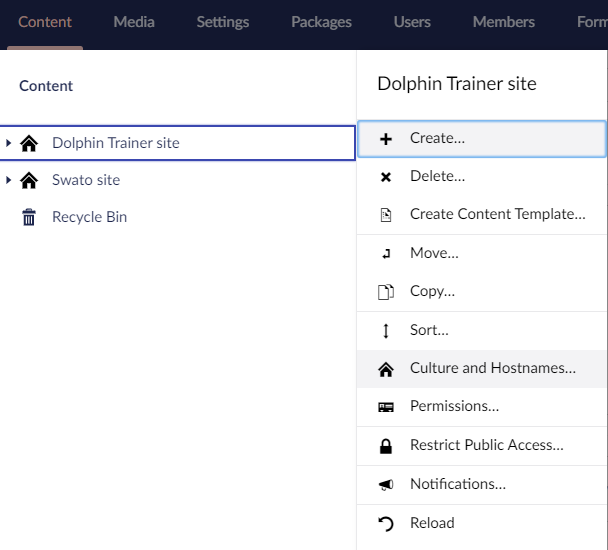
Task: Select Culture and Hostnames menu entry
Action: (x=482, y=369)
